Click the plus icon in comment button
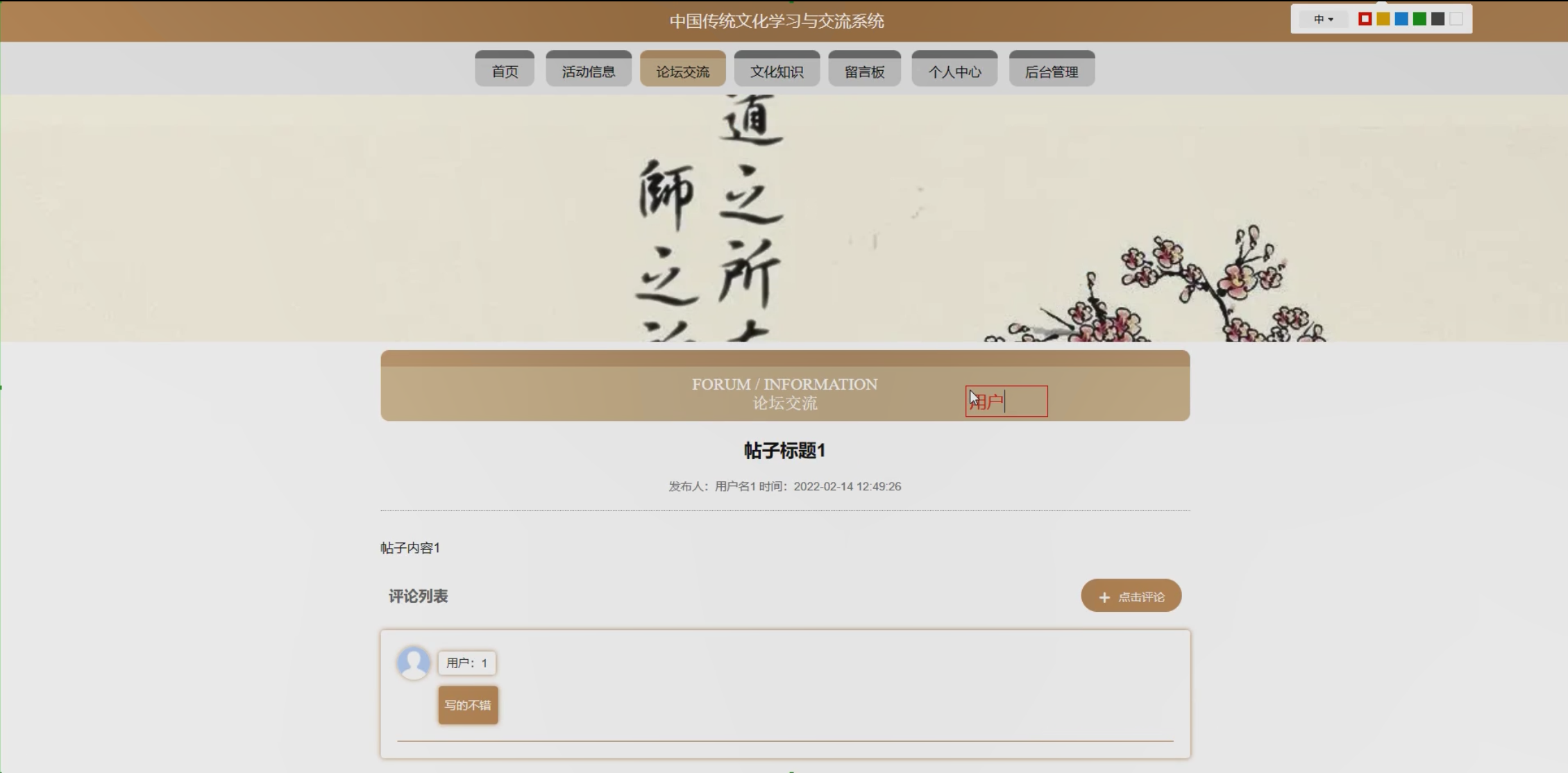1568x773 pixels. 1104,597
